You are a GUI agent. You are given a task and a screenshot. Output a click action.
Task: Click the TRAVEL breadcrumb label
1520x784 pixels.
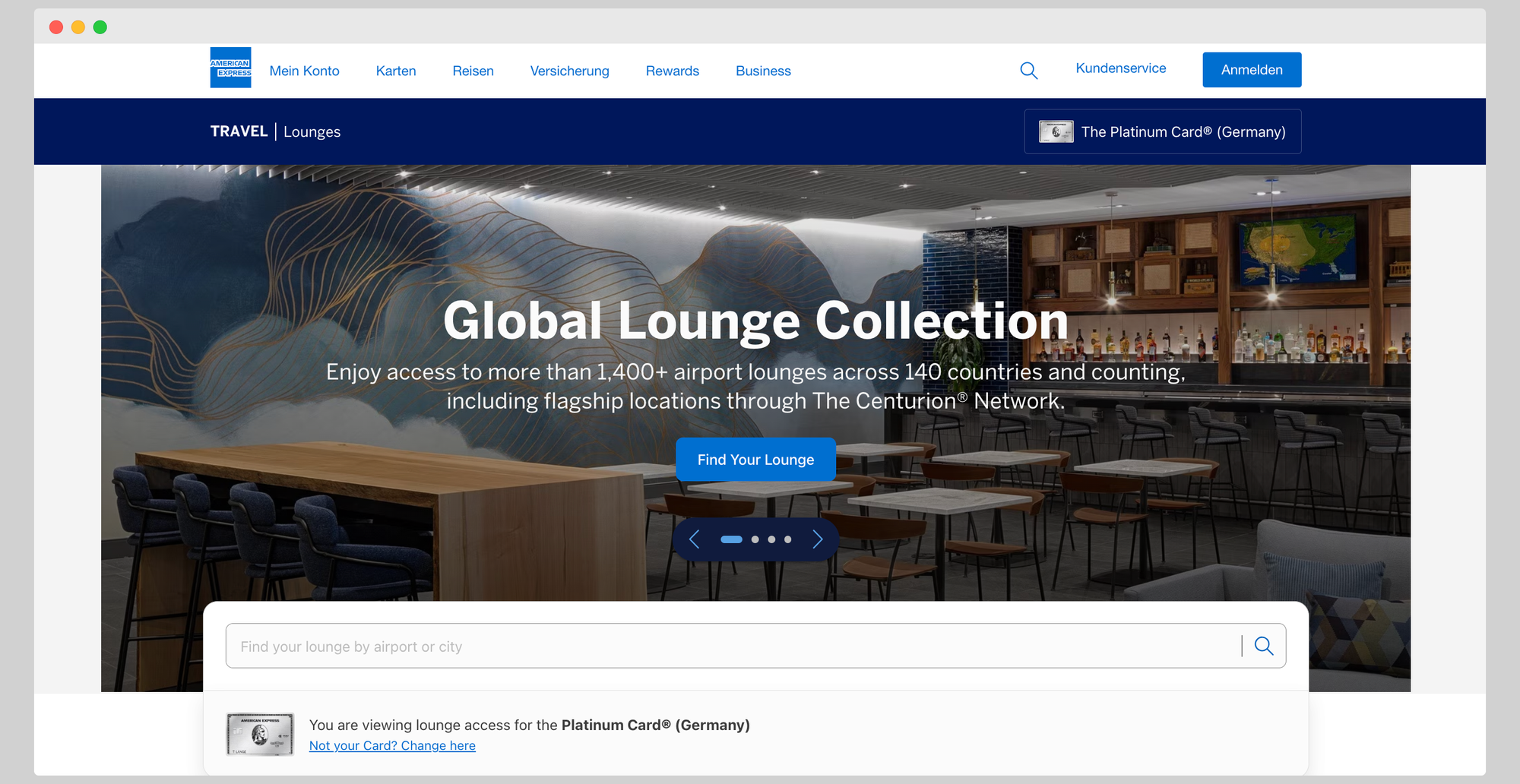coord(239,131)
